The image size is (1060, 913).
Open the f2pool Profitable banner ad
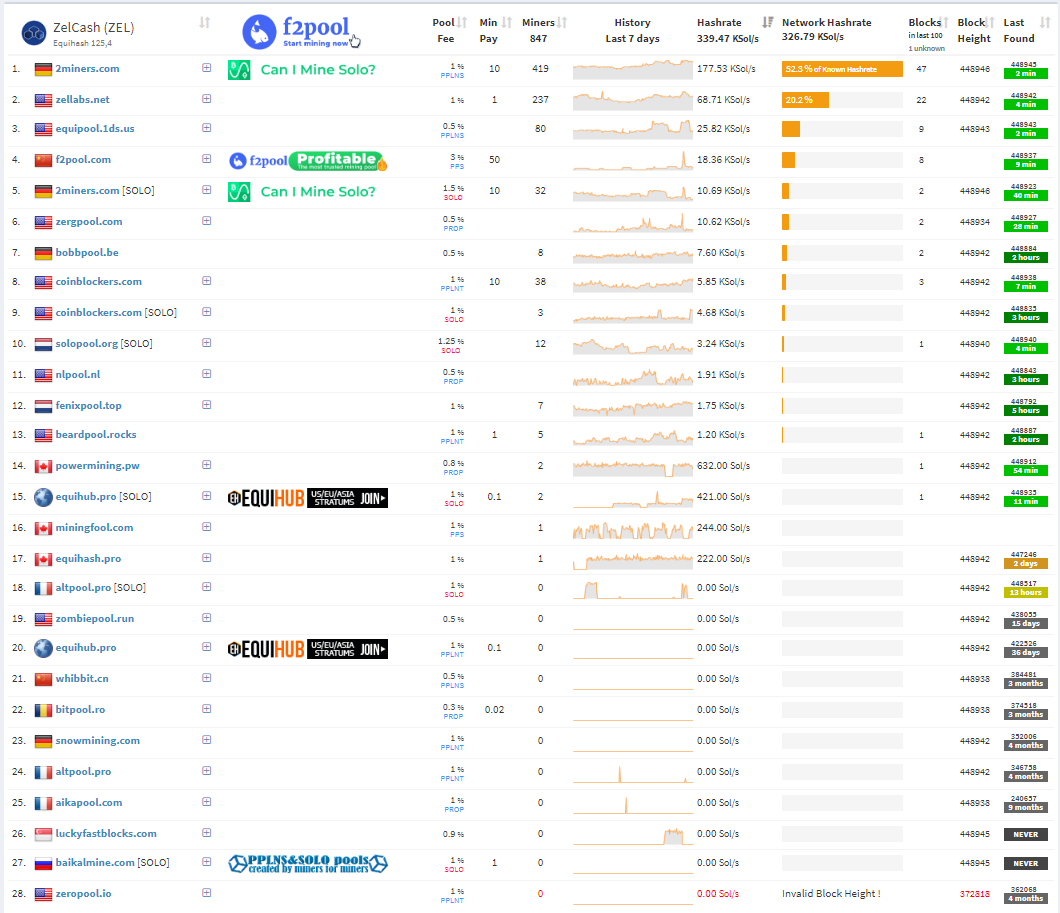point(308,161)
